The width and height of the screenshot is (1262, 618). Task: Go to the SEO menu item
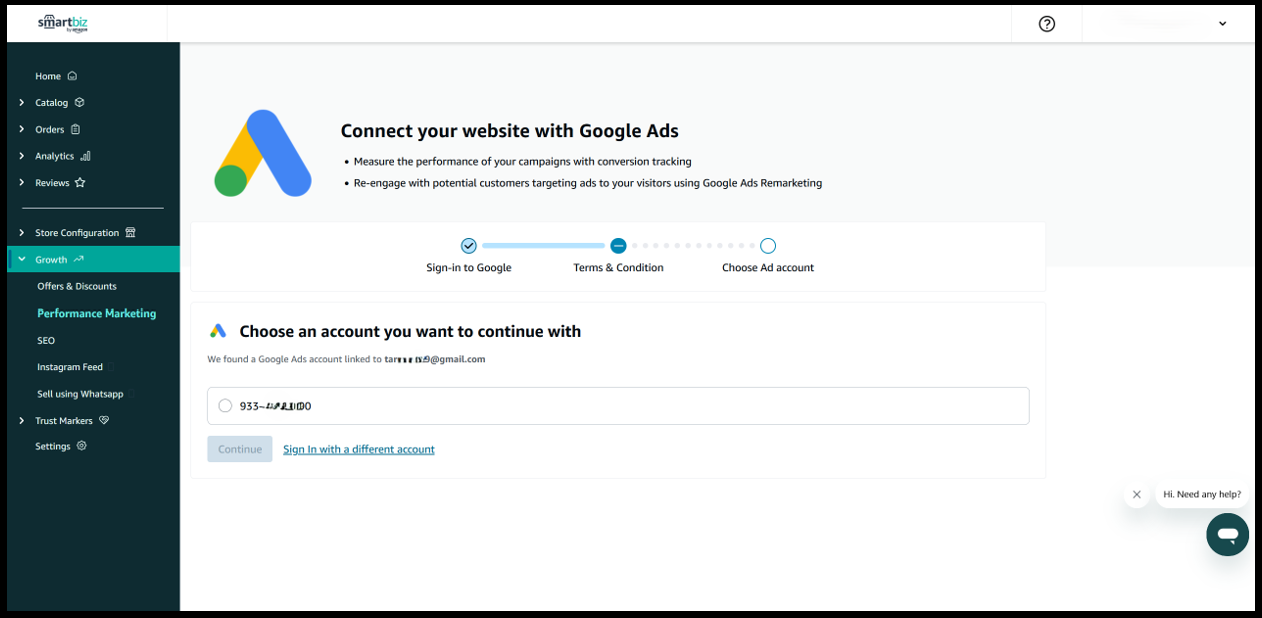tap(46, 340)
